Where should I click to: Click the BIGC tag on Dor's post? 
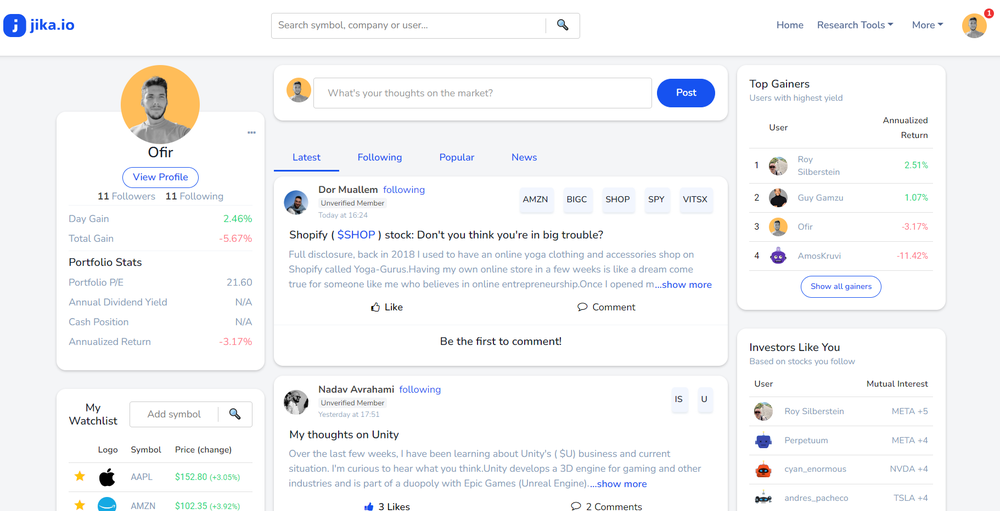pyautogui.click(x=577, y=200)
